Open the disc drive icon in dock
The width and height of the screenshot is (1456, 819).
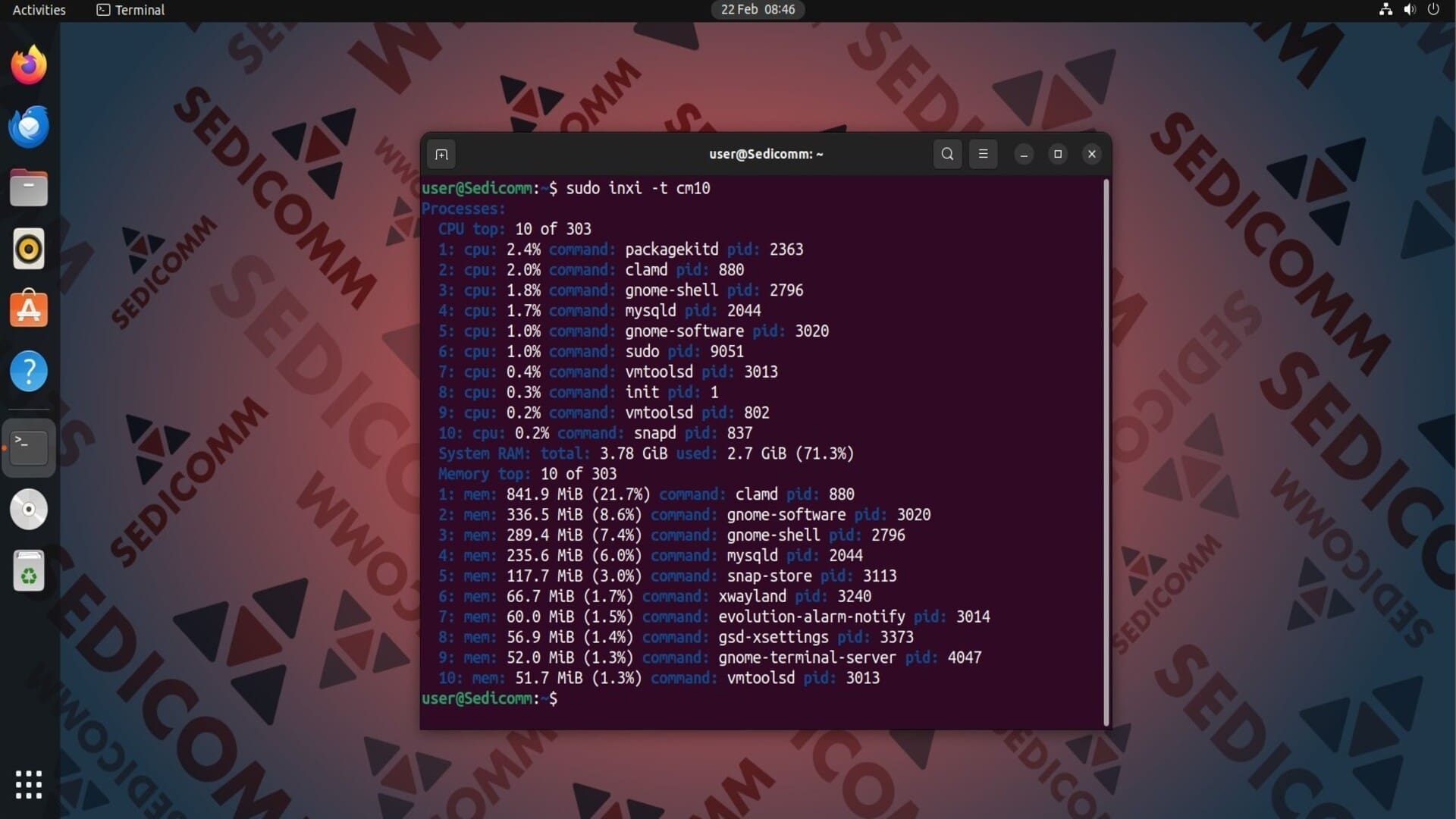(x=29, y=510)
